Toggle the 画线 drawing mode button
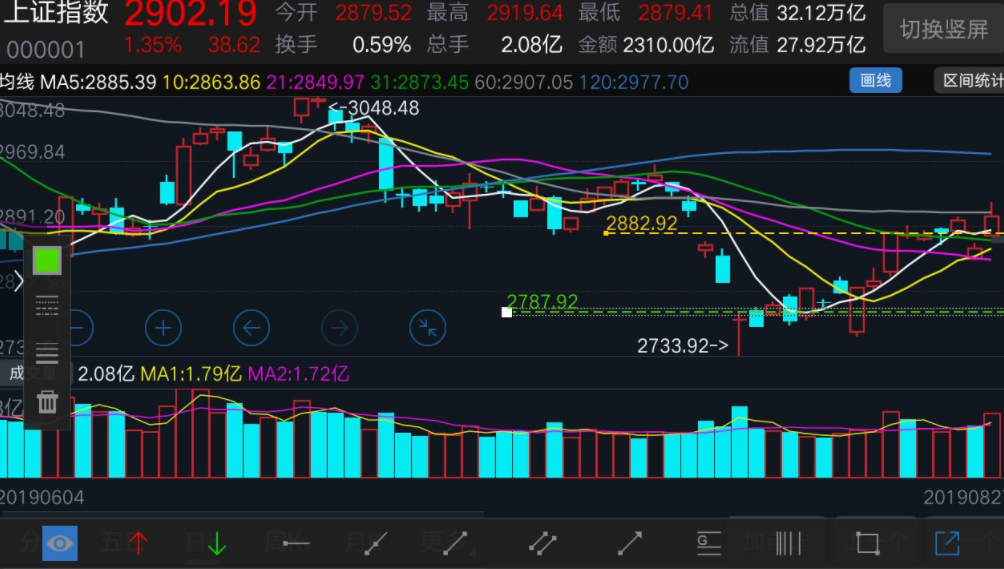Viewport: 1004px width, 569px height. (875, 81)
